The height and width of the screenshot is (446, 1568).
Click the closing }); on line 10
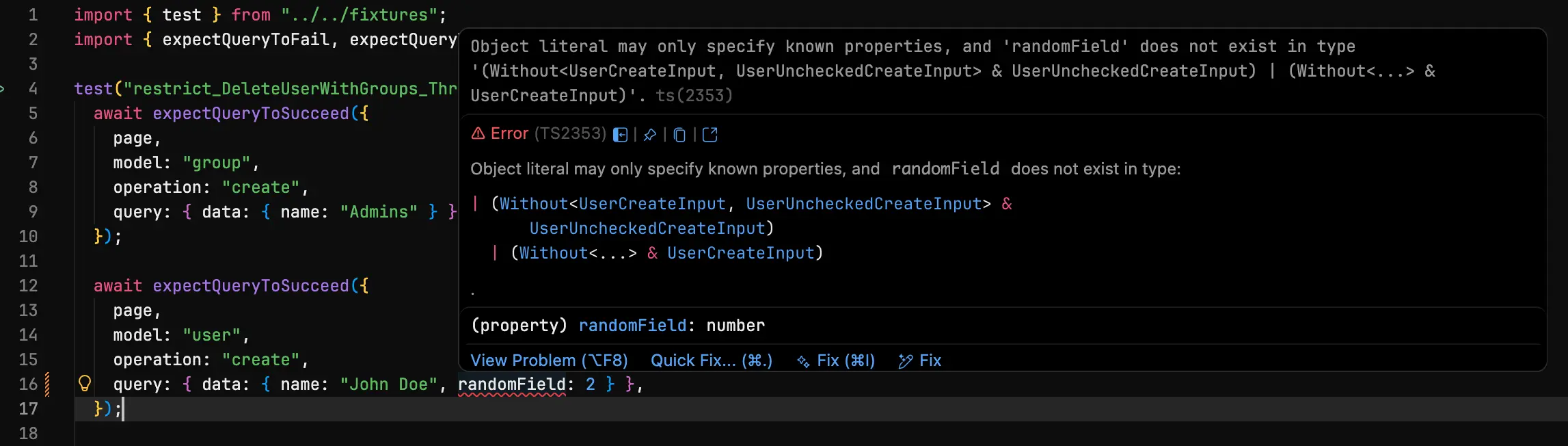[x=108, y=237]
